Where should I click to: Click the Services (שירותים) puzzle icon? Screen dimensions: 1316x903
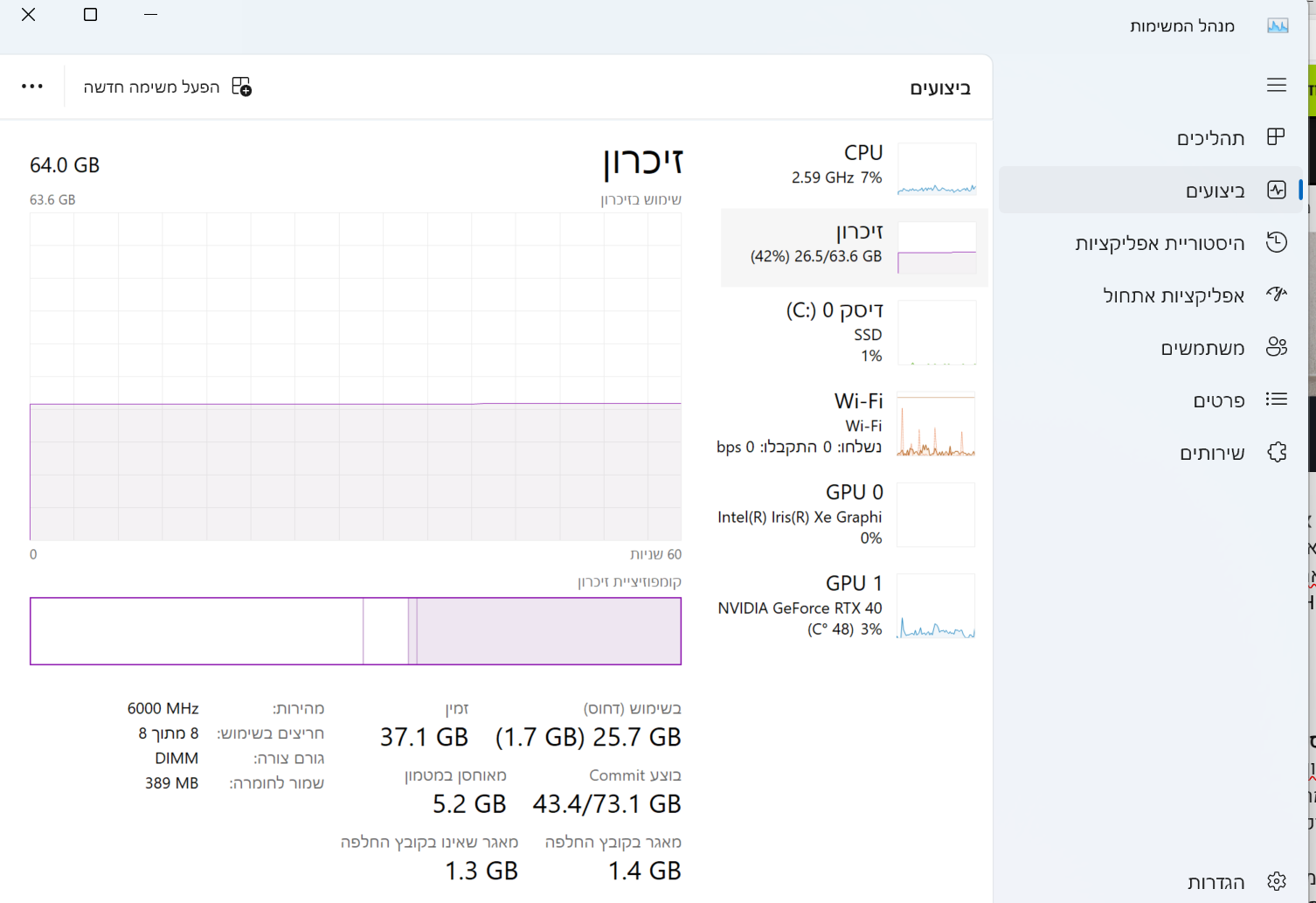[1277, 452]
